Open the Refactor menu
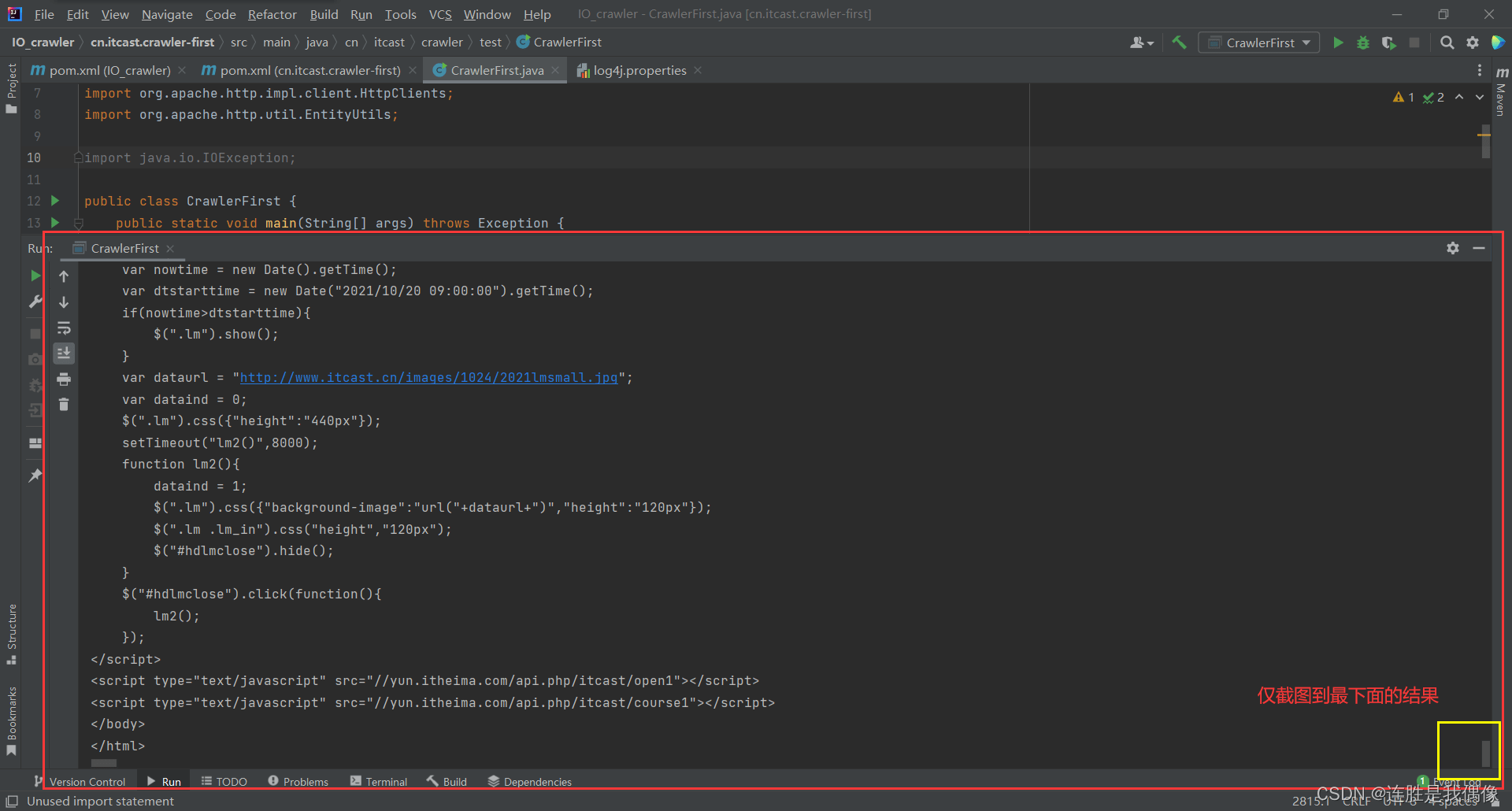1512x811 pixels. (x=272, y=14)
